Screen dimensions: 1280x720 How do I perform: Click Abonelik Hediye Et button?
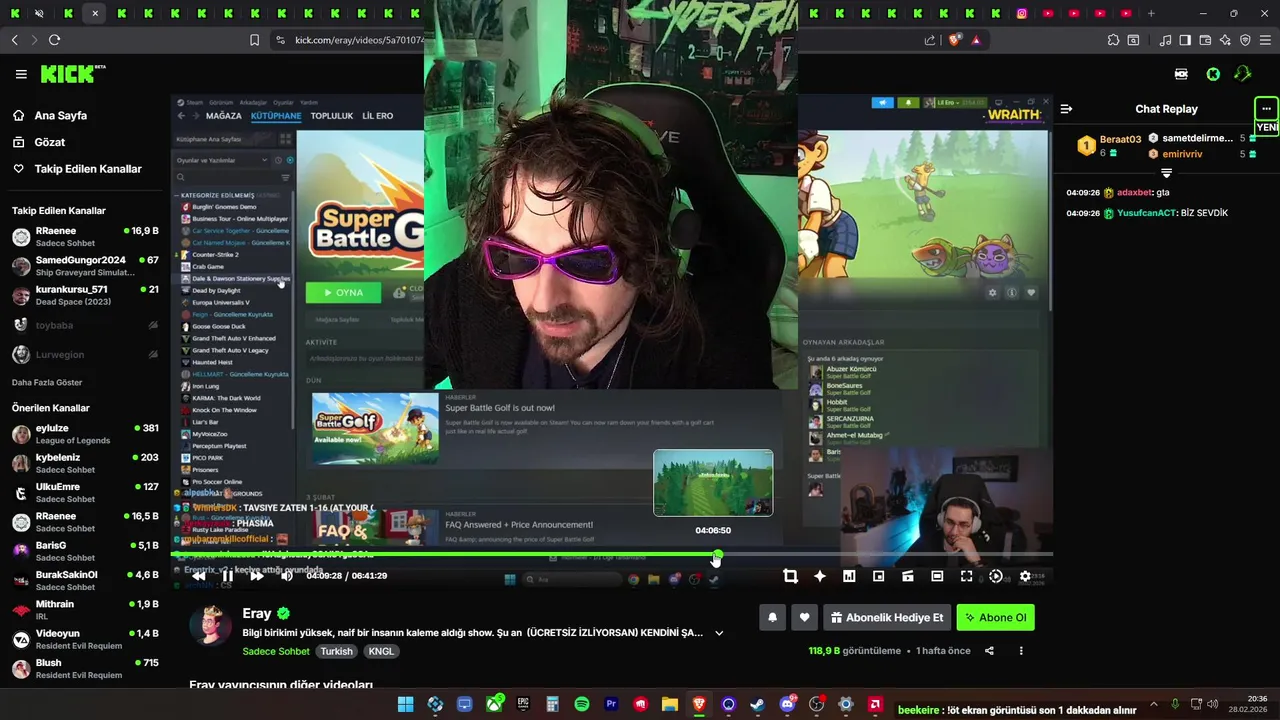coord(886,618)
